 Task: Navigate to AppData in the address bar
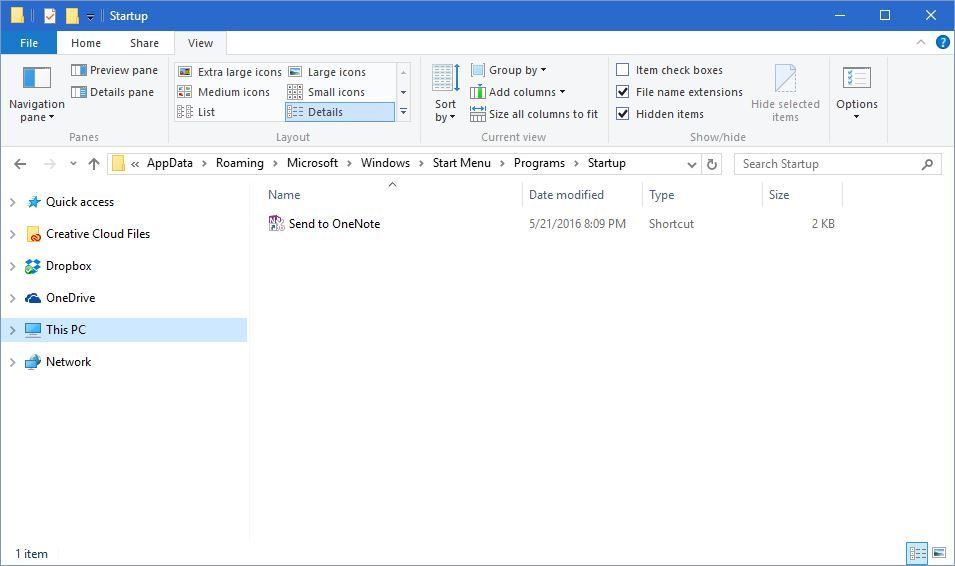click(170, 163)
